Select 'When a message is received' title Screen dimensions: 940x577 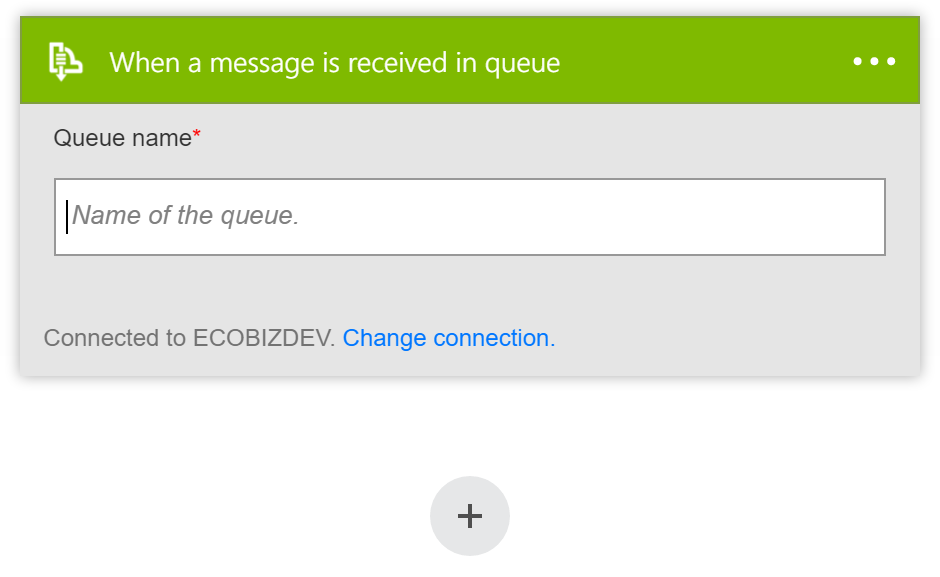click(x=278, y=63)
